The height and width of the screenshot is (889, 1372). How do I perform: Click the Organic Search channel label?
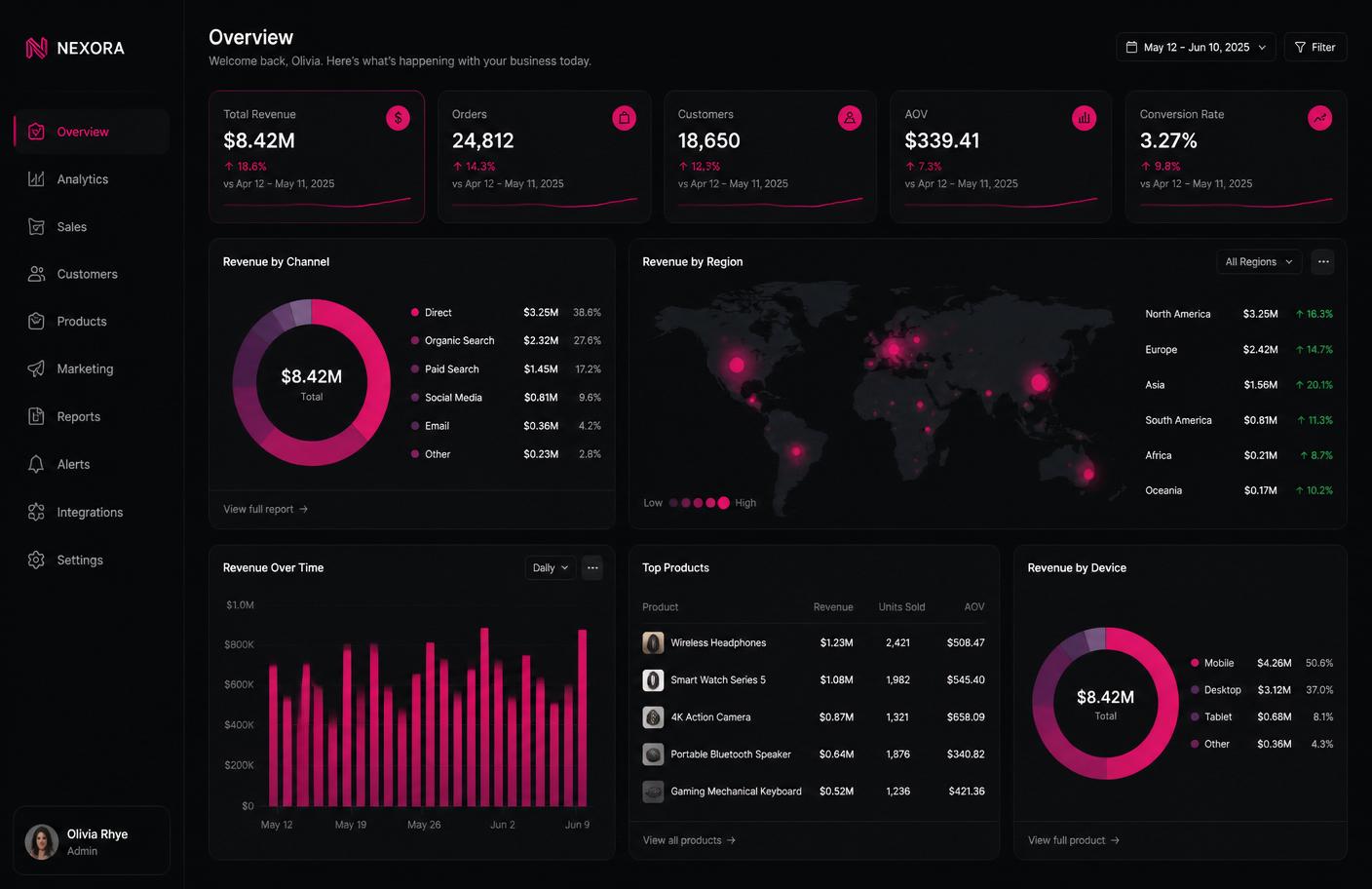[x=459, y=340]
